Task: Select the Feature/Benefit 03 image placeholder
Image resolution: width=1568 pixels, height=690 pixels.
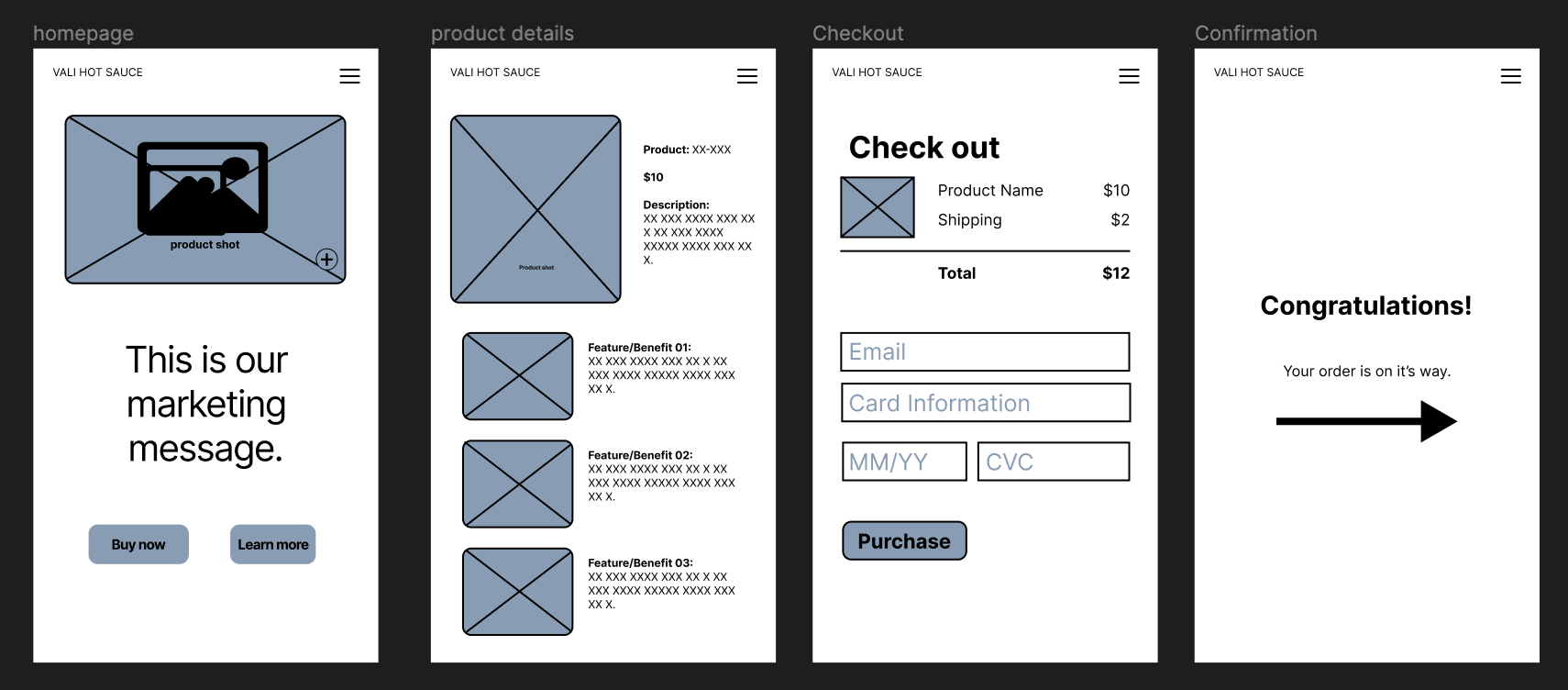Action: (518, 592)
